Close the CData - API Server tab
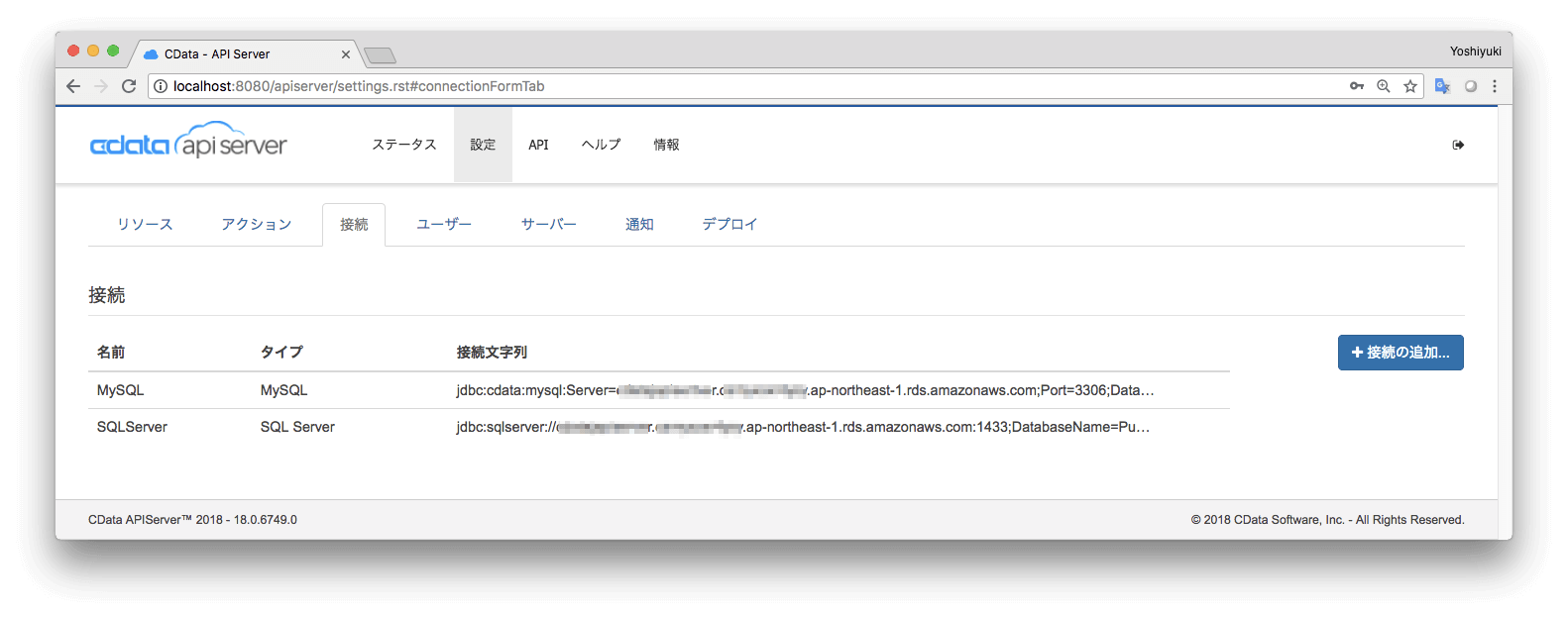Viewport: 1568px width, 619px height. [346, 54]
